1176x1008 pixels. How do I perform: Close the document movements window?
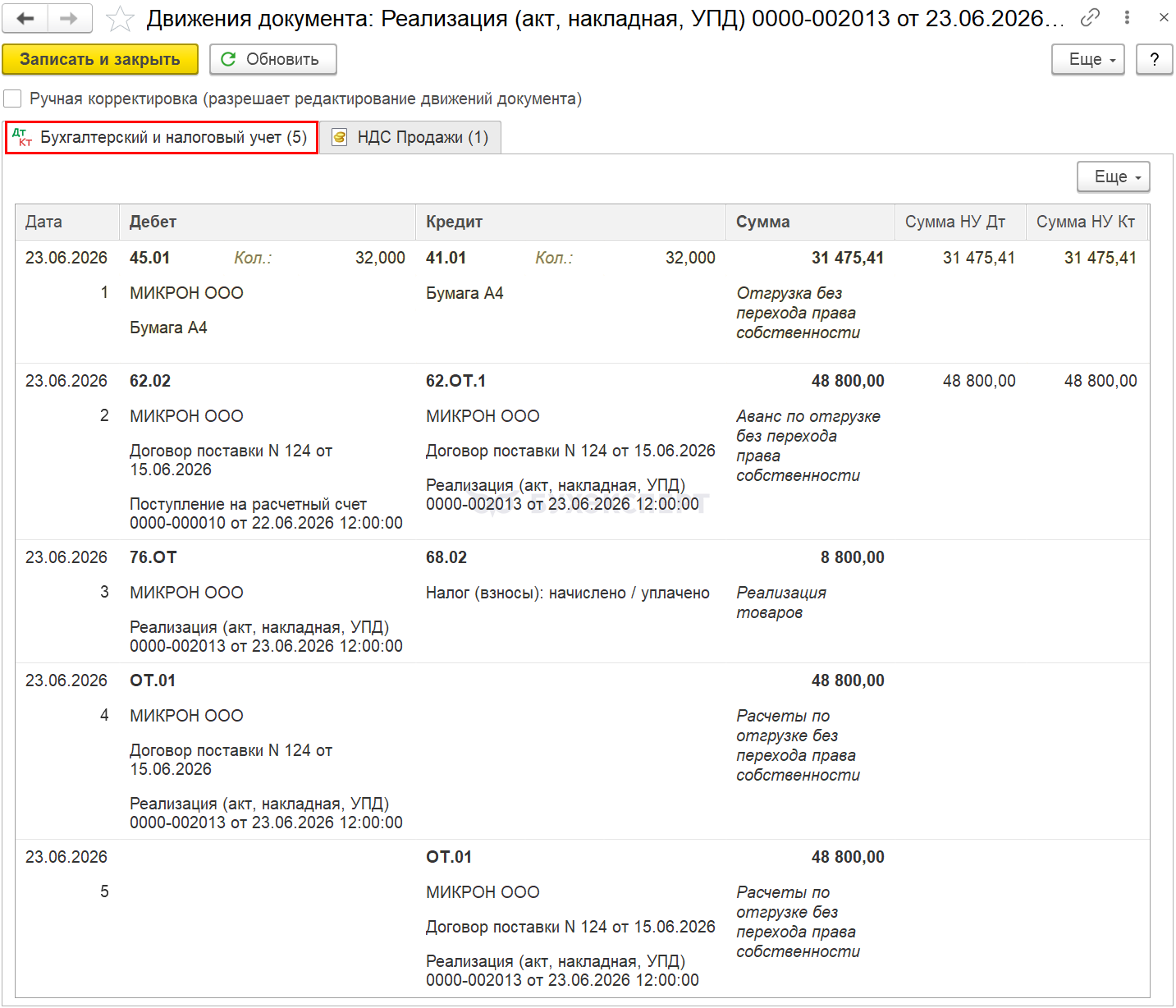point(1163,17)
